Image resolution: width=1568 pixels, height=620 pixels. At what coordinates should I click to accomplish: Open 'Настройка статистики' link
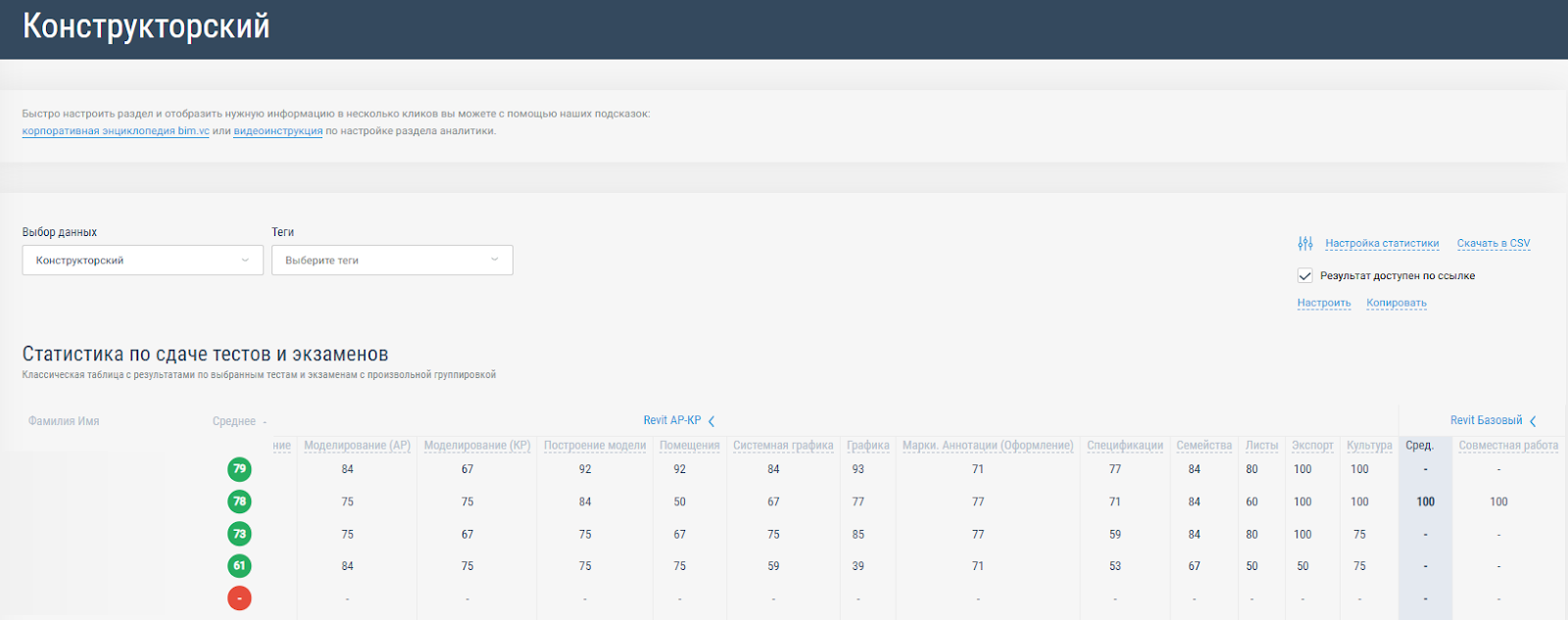pyautogui.click(x=1382, y=243)
